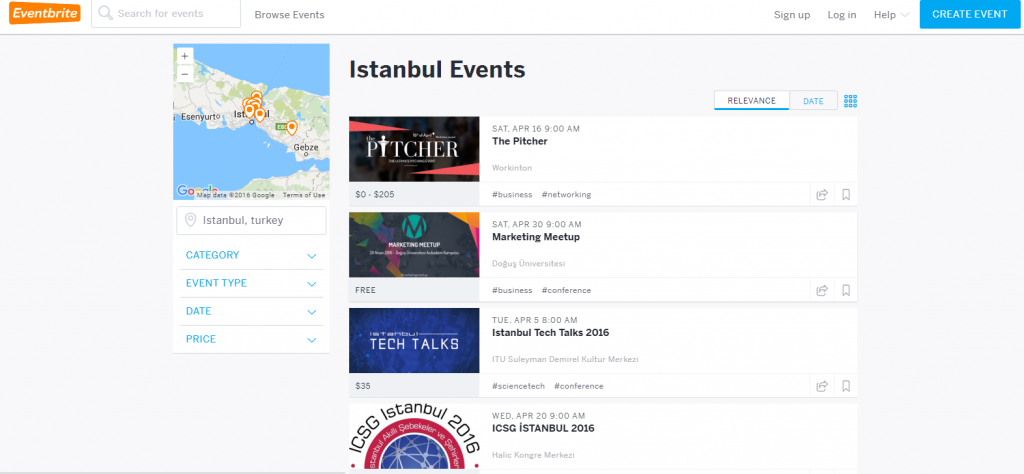Click the $0 - $205 price label
1024x474 pixels.
375,195
